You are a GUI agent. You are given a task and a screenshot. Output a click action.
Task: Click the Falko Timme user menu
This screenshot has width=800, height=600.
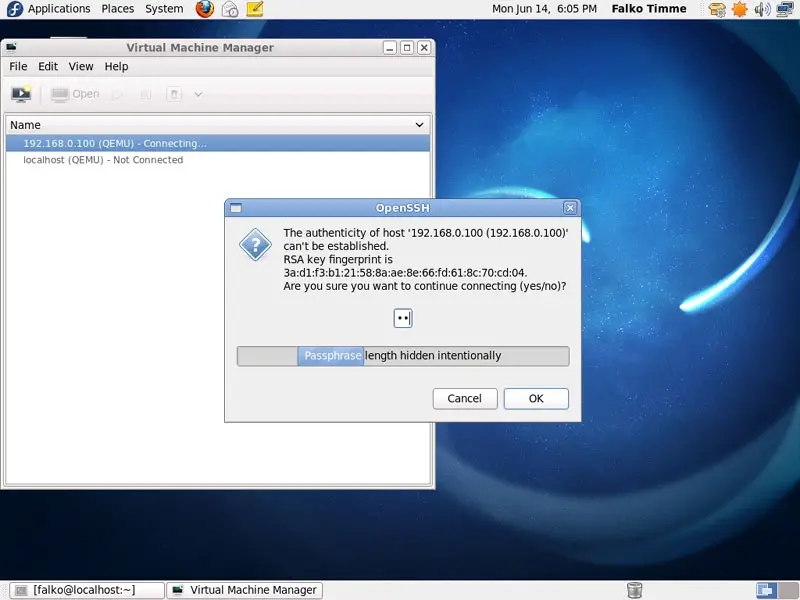pos(649,9)
